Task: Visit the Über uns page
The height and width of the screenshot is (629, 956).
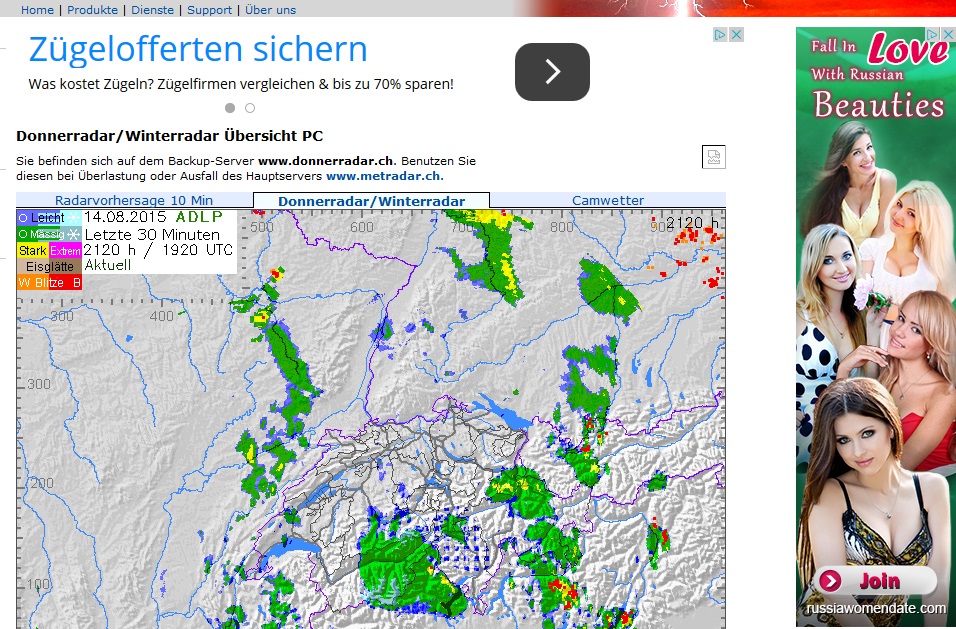Action: 270,10
